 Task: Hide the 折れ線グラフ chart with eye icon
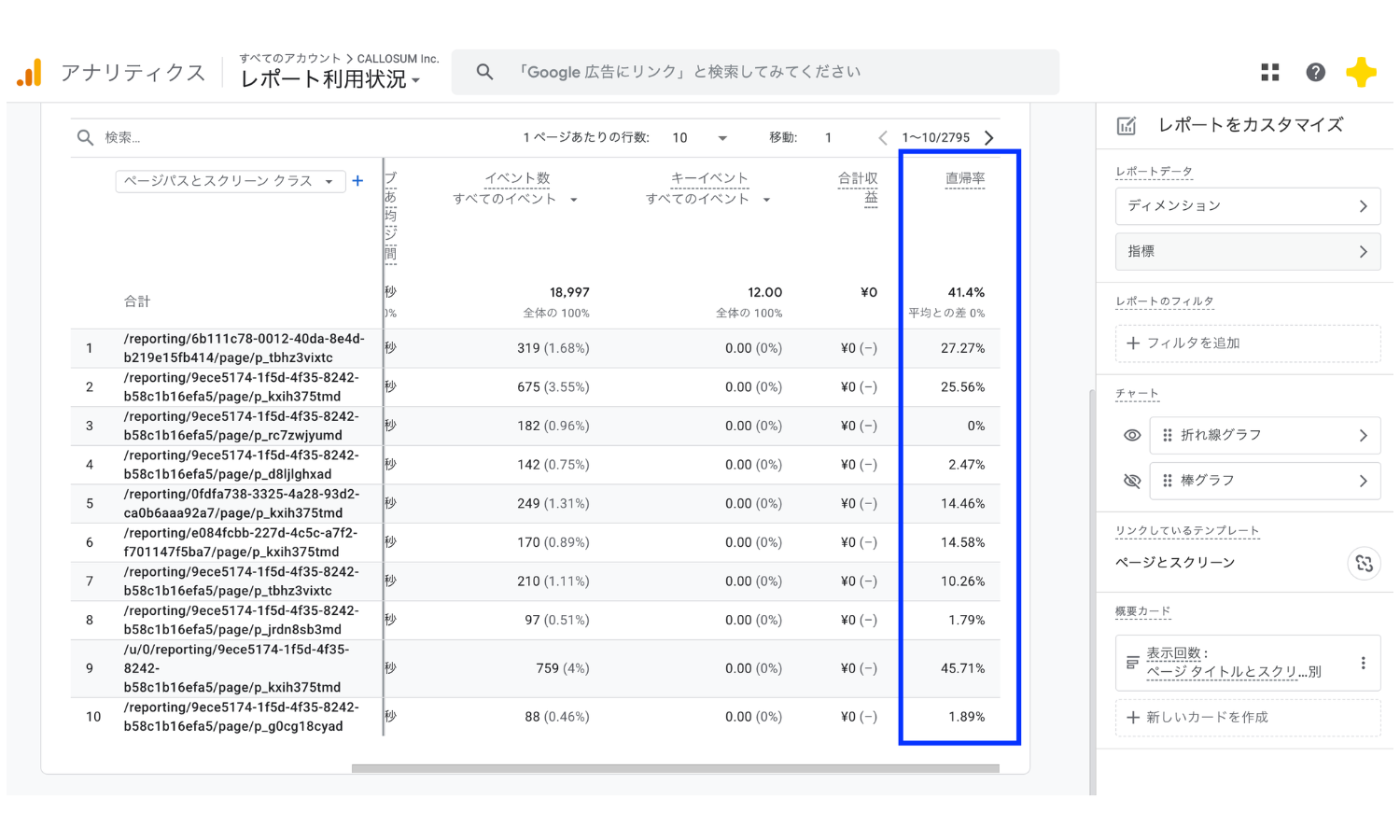click(1132, 435)
